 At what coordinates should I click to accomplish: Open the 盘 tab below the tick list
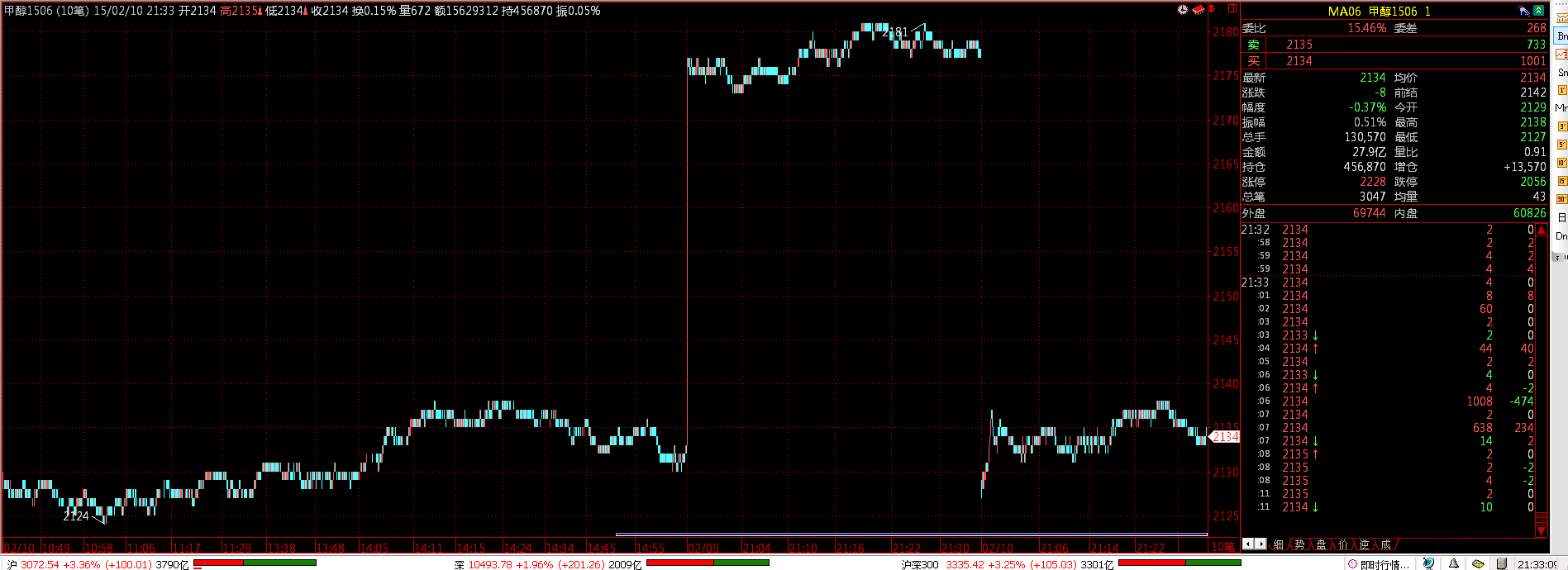pyautogui.click(x=1321, y=544)
